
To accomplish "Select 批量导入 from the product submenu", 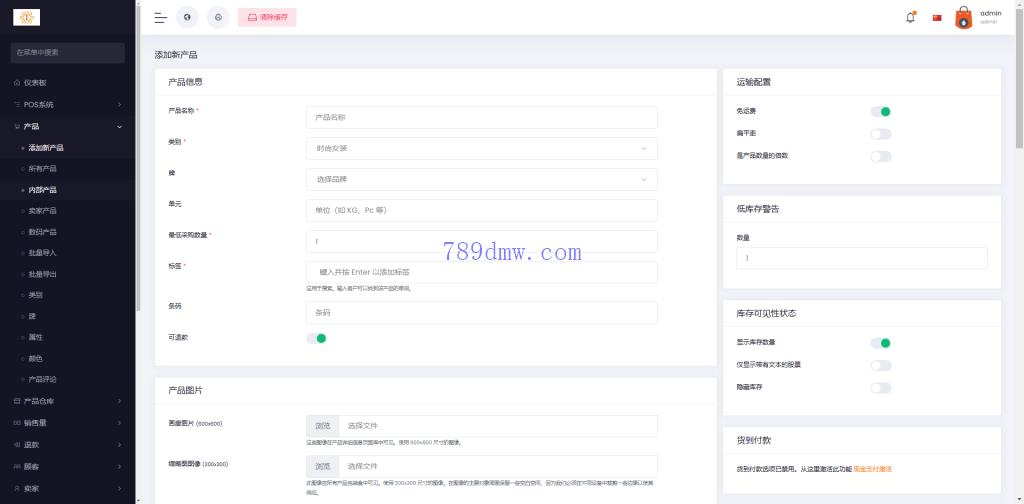I will click(43, 253).
